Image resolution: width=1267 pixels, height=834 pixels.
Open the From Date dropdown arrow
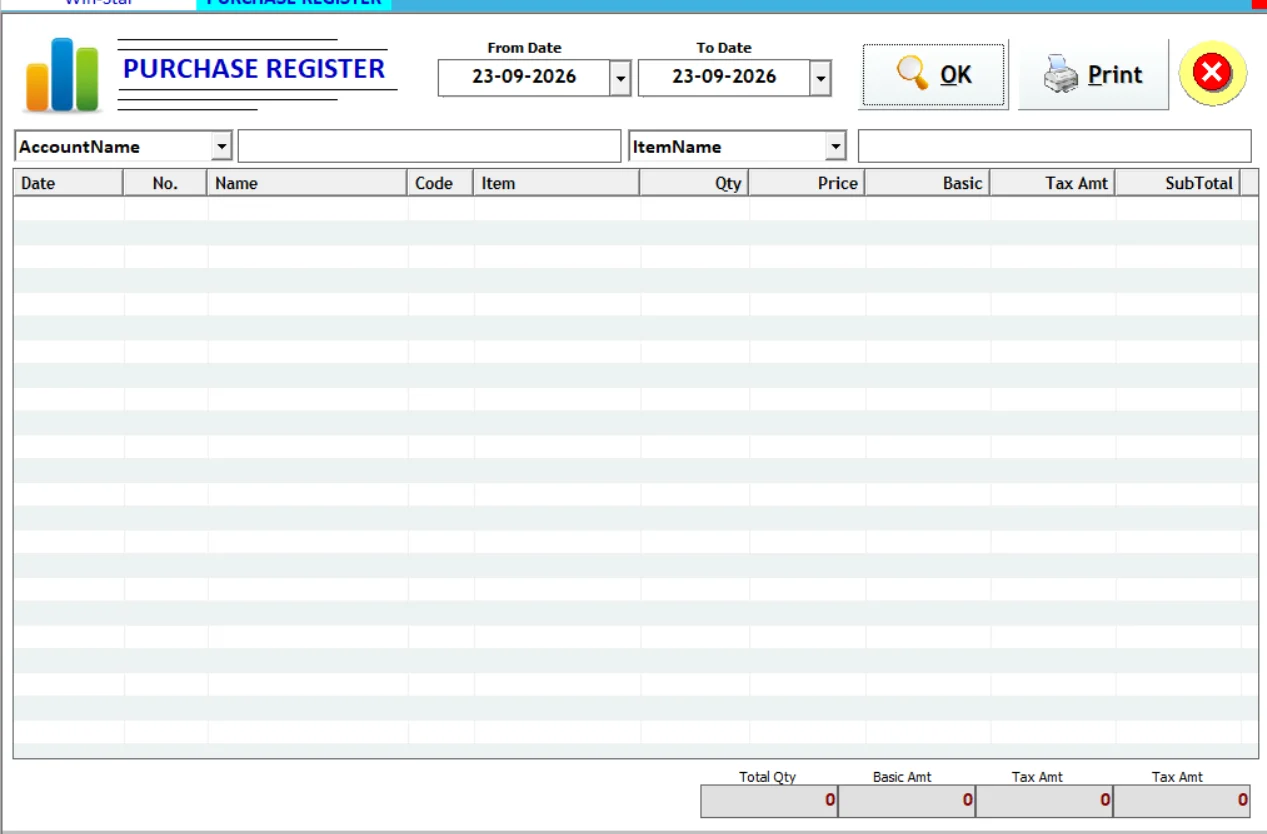[620, 78]
